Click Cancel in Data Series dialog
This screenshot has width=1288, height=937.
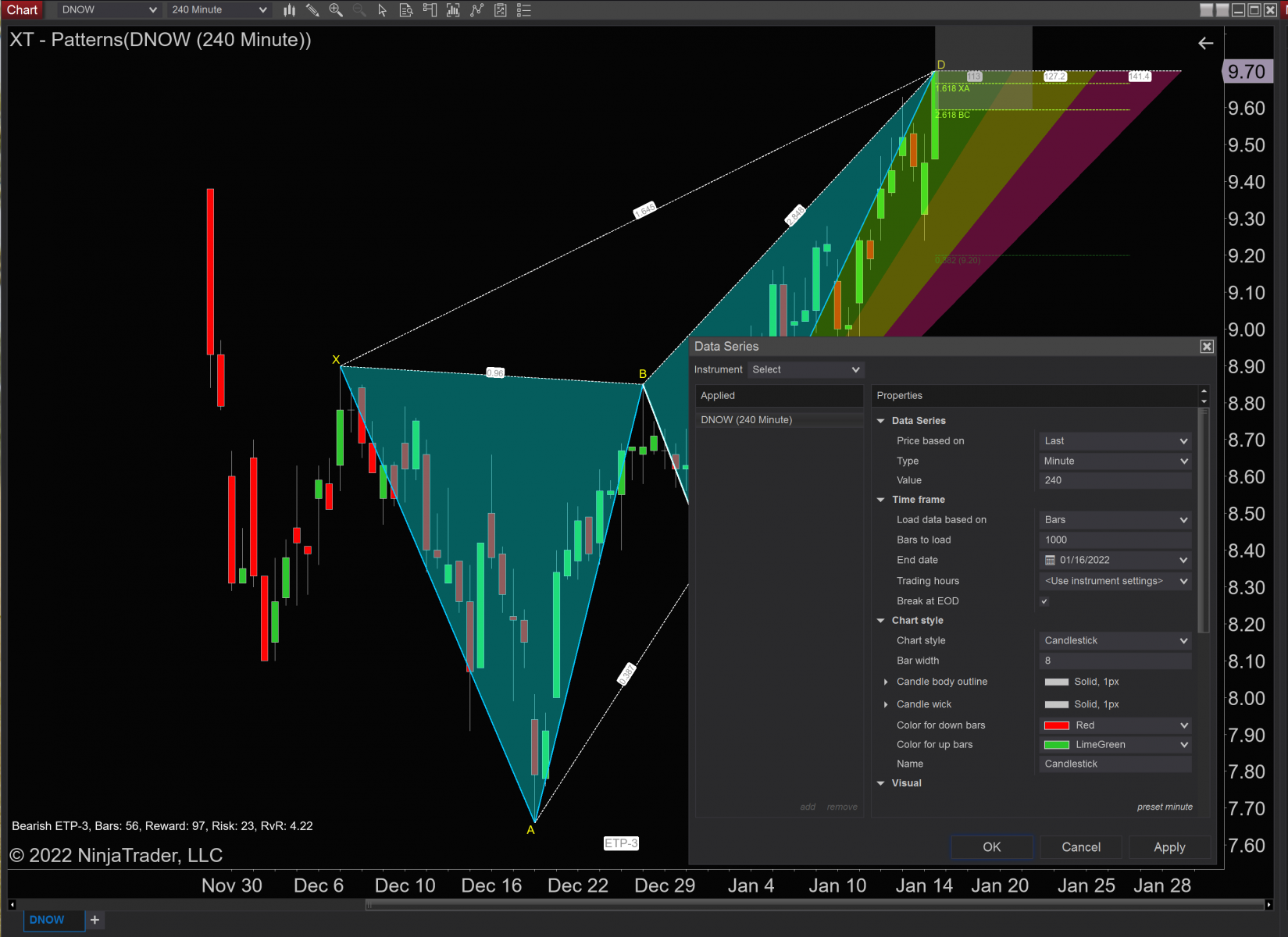pyautogui.click(x=1081, y=847)
